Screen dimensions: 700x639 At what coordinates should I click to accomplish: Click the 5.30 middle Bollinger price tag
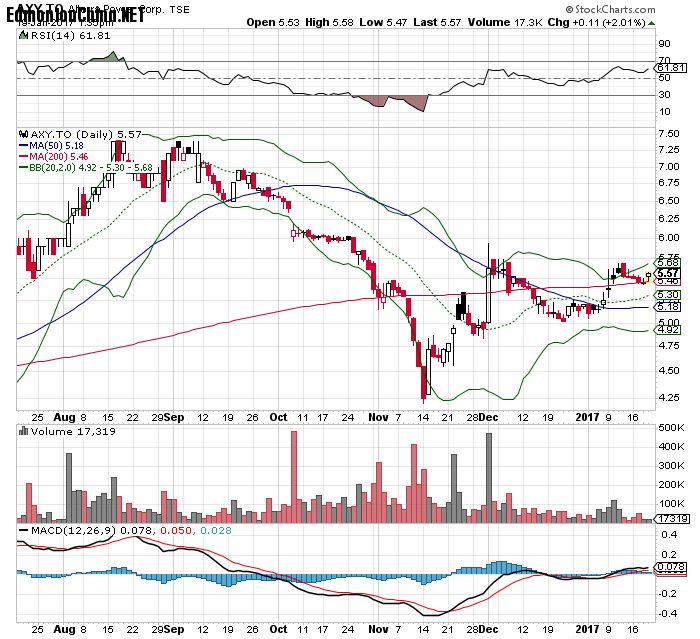click(668, 295)
